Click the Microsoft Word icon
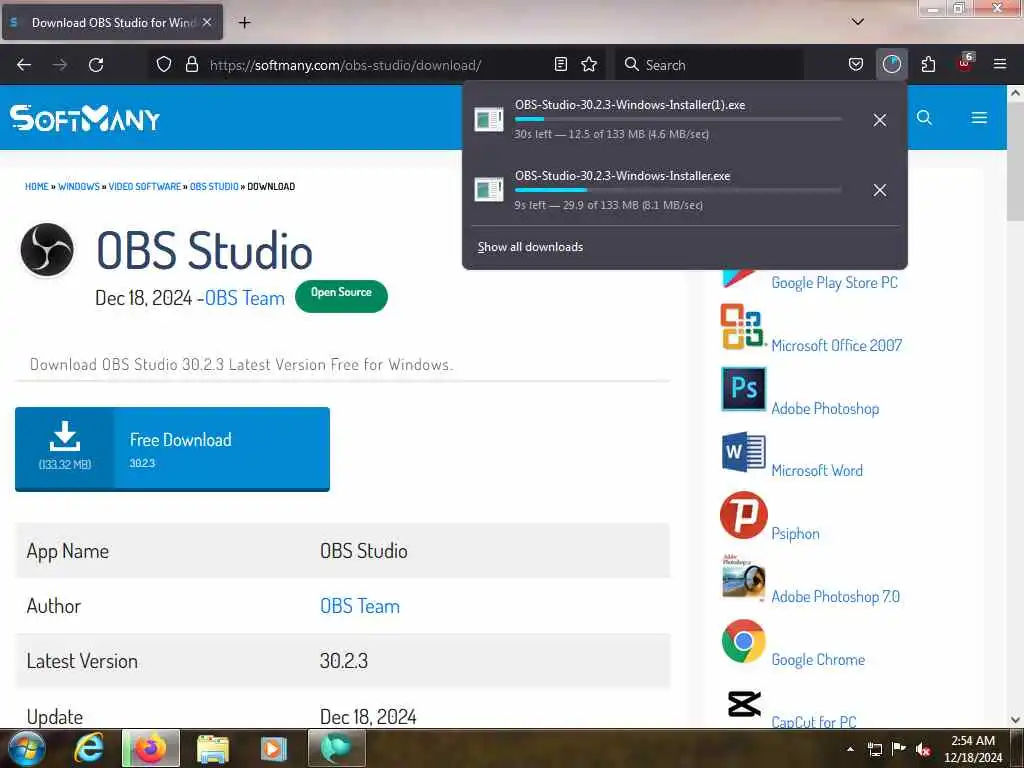 coord(743,451)
